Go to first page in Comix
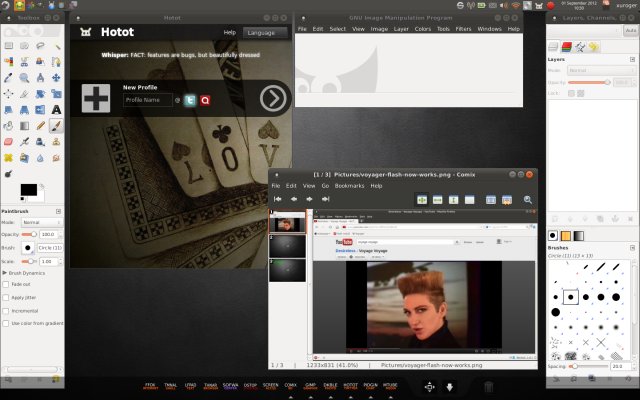This screenshot has width=640, height=400. [x=277, y=200]
